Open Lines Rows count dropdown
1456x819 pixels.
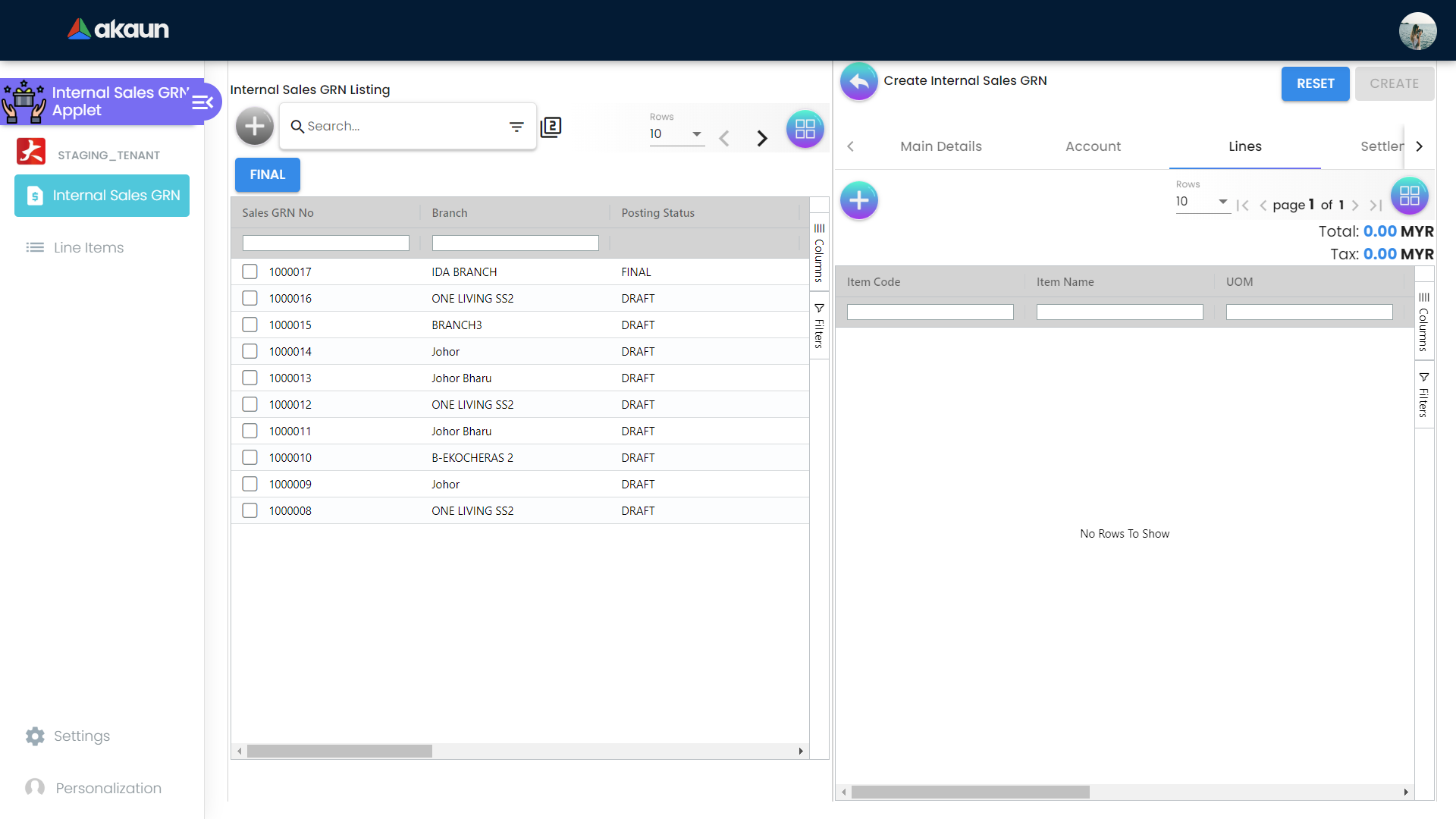pyautogui.click(x=1202, y=202)
